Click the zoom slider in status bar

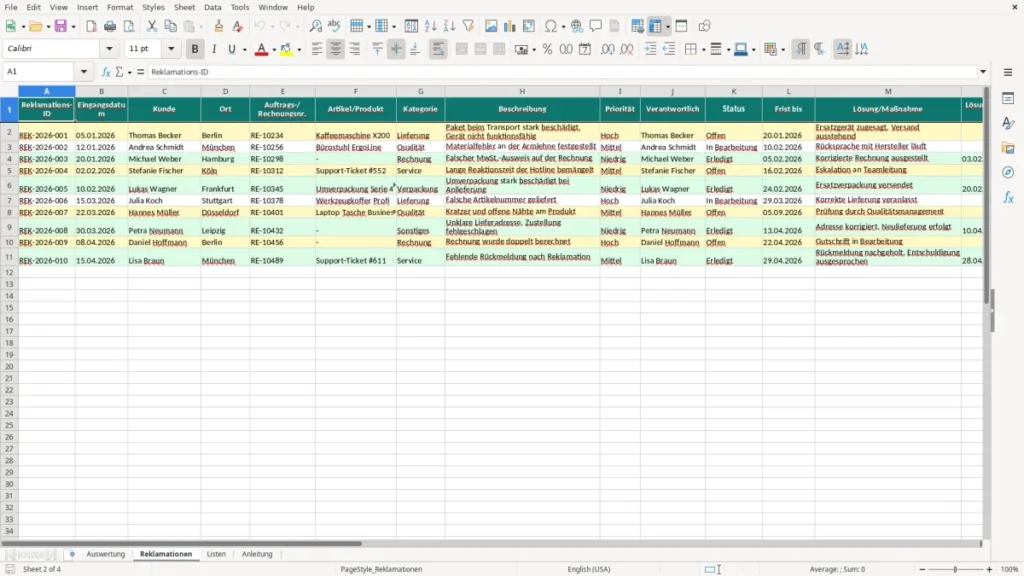coord(955,569)
